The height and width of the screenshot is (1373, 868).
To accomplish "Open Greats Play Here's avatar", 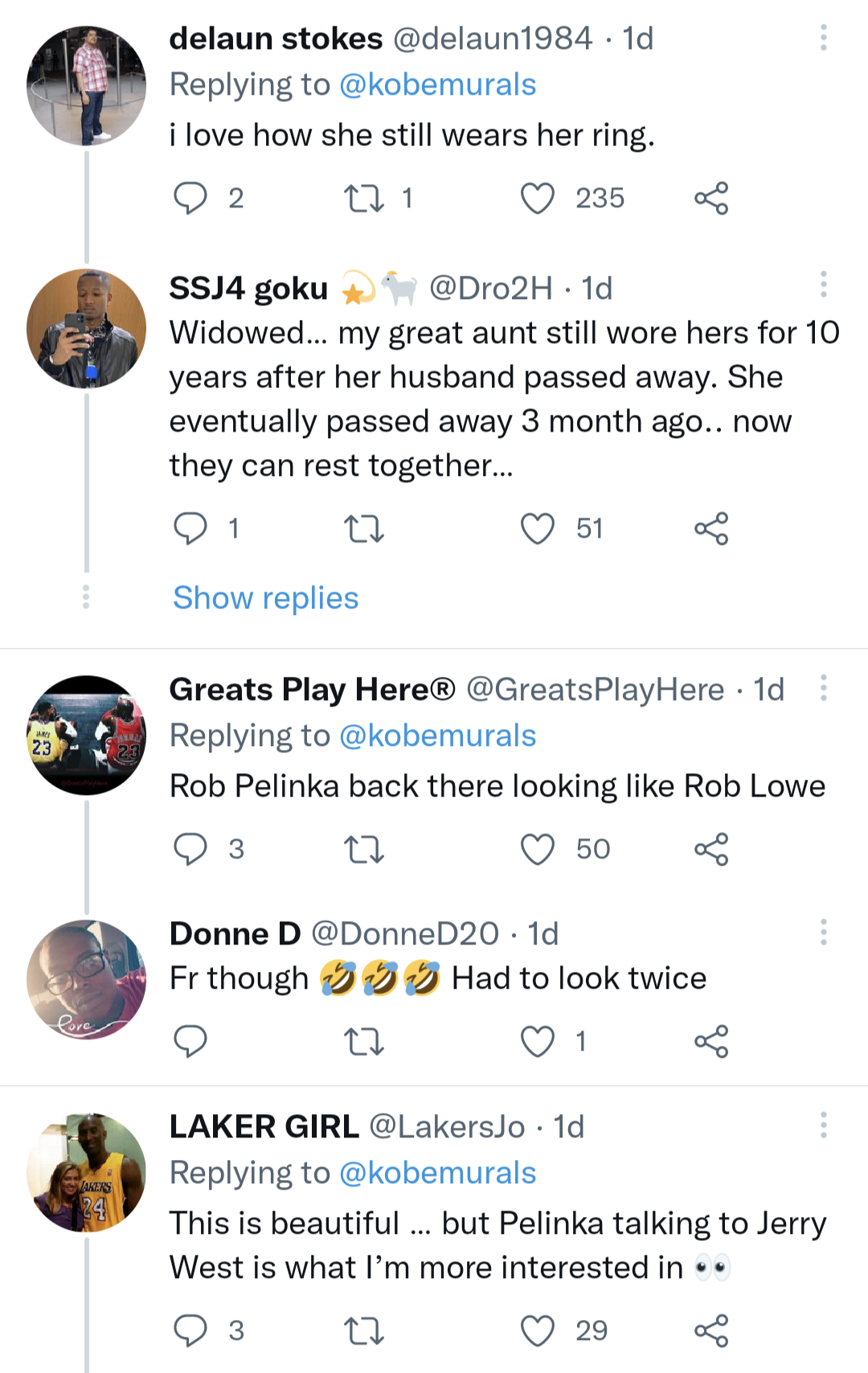I will [86, 735].
